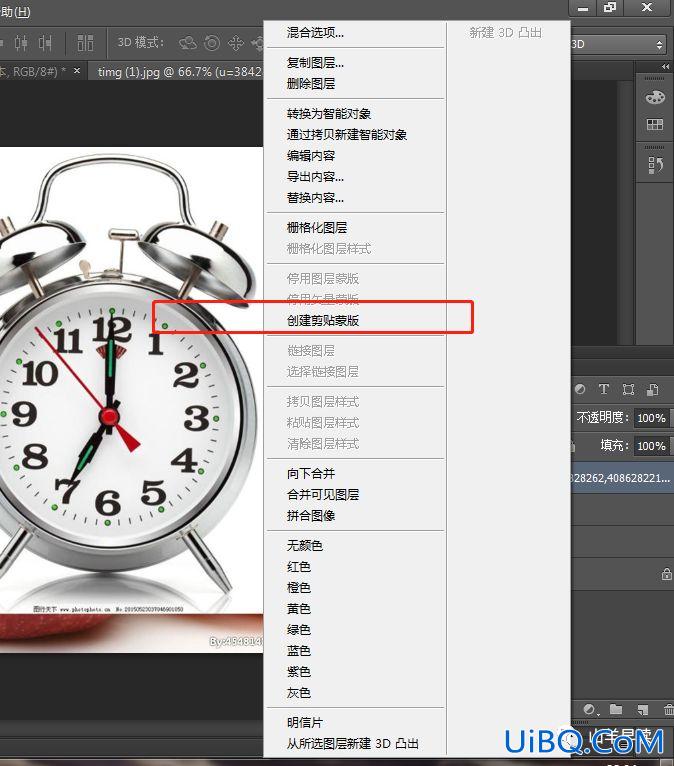Set layer color to 无颜色

[x=355, y=545]
